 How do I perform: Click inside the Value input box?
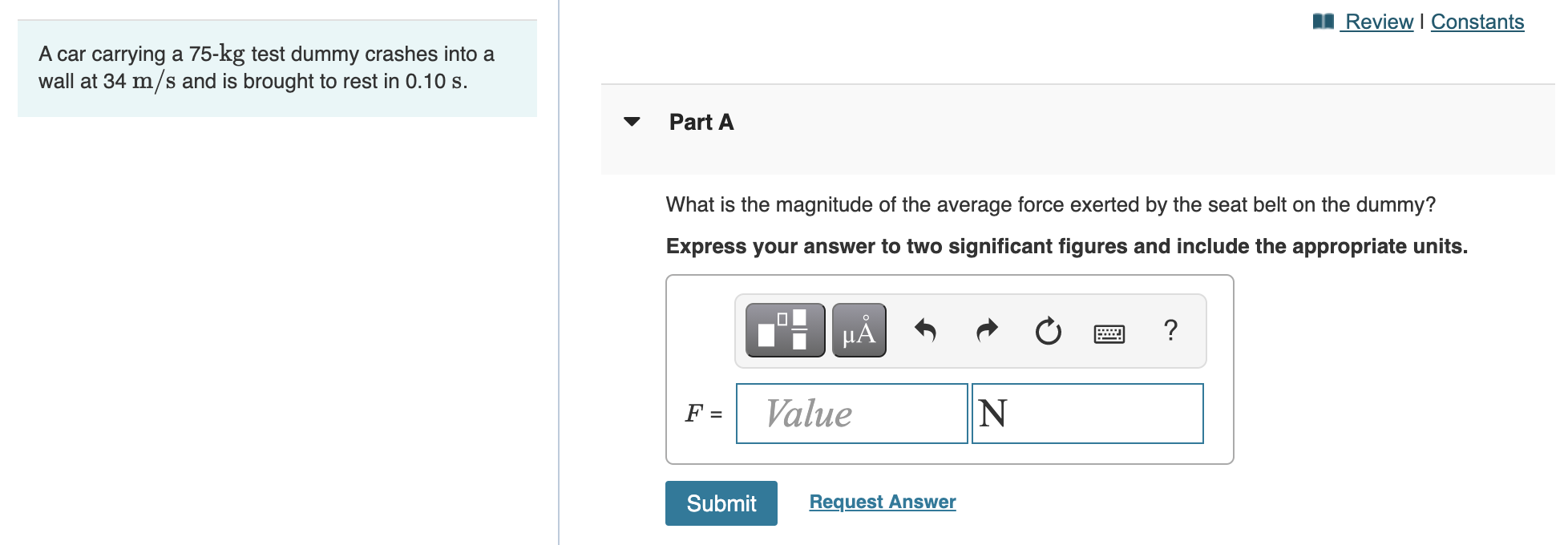point(851,414)
